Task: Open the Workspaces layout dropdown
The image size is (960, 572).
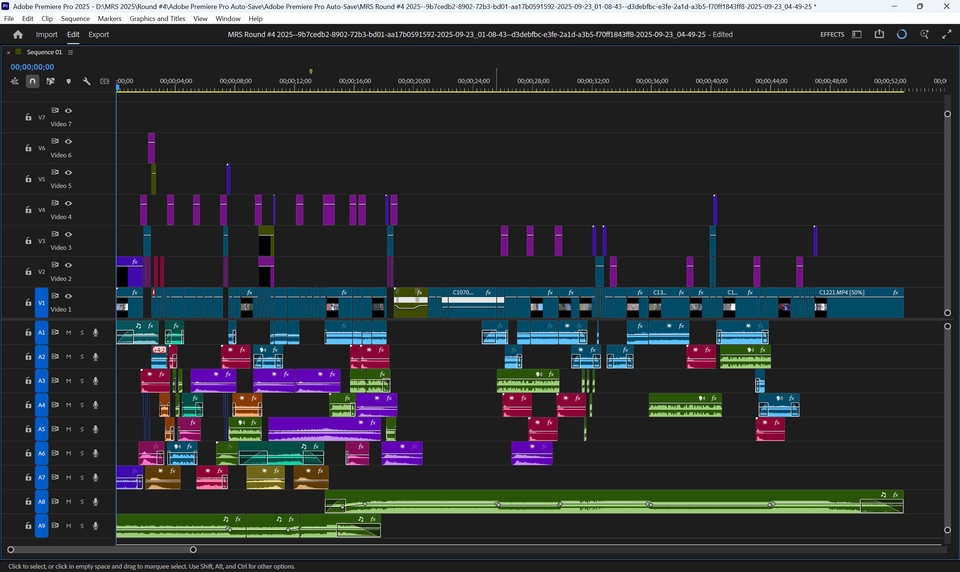Action: coord(857,34)
